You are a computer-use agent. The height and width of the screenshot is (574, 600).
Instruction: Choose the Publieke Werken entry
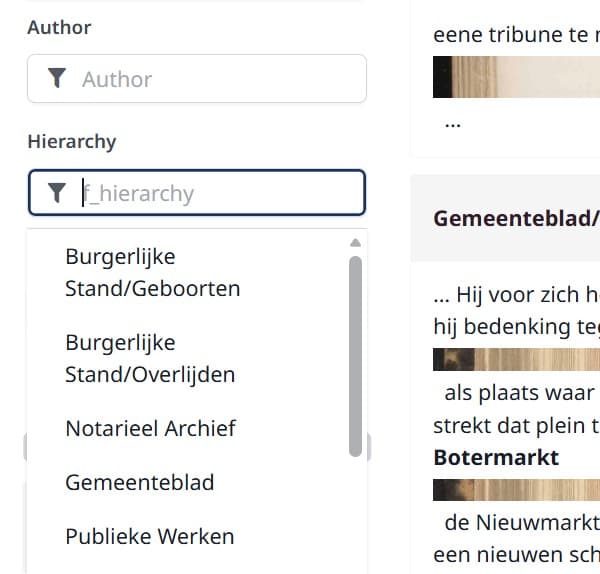tap(150, 537)
